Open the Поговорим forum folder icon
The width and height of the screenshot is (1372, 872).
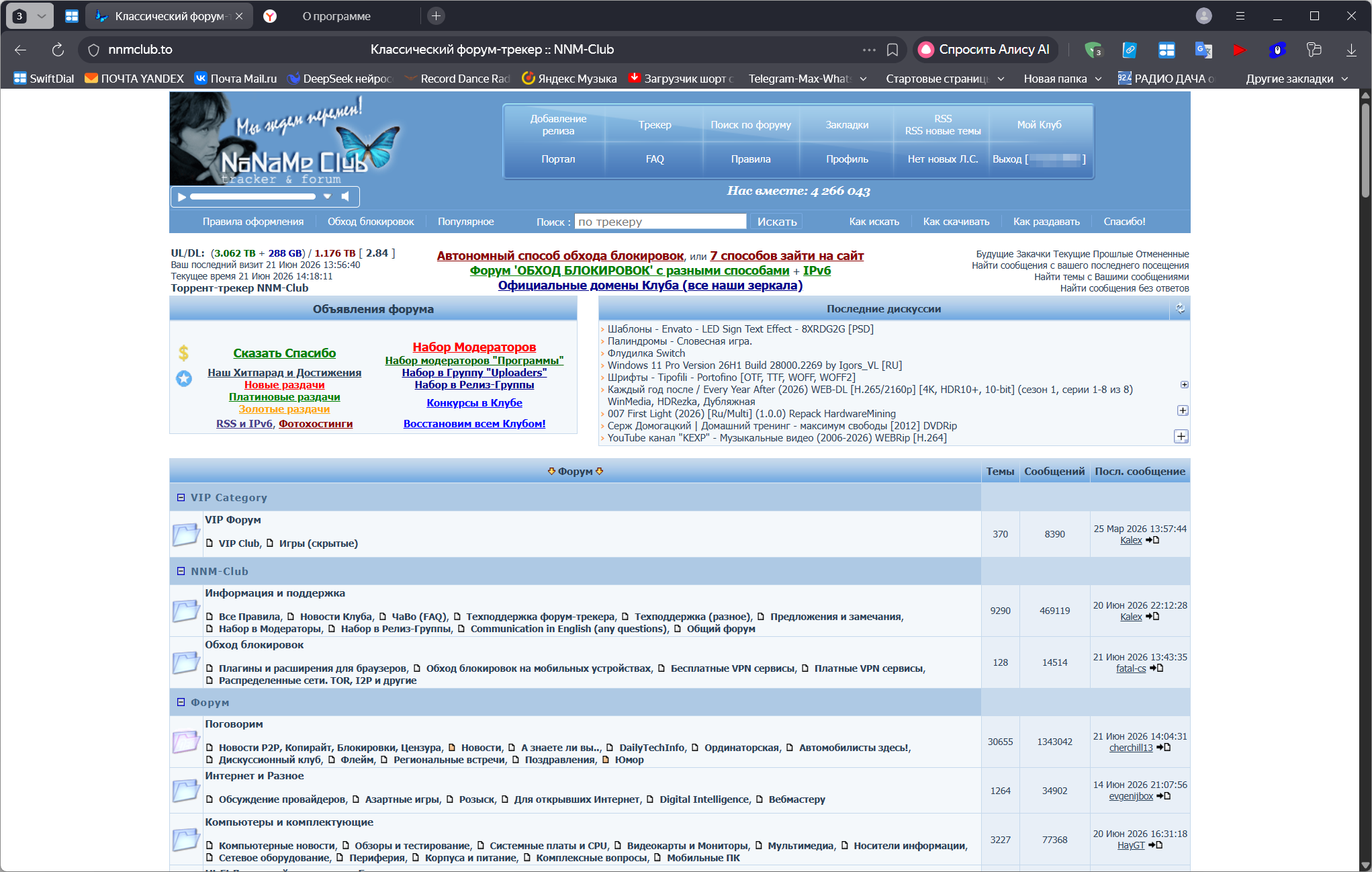(x=186, y=742)
